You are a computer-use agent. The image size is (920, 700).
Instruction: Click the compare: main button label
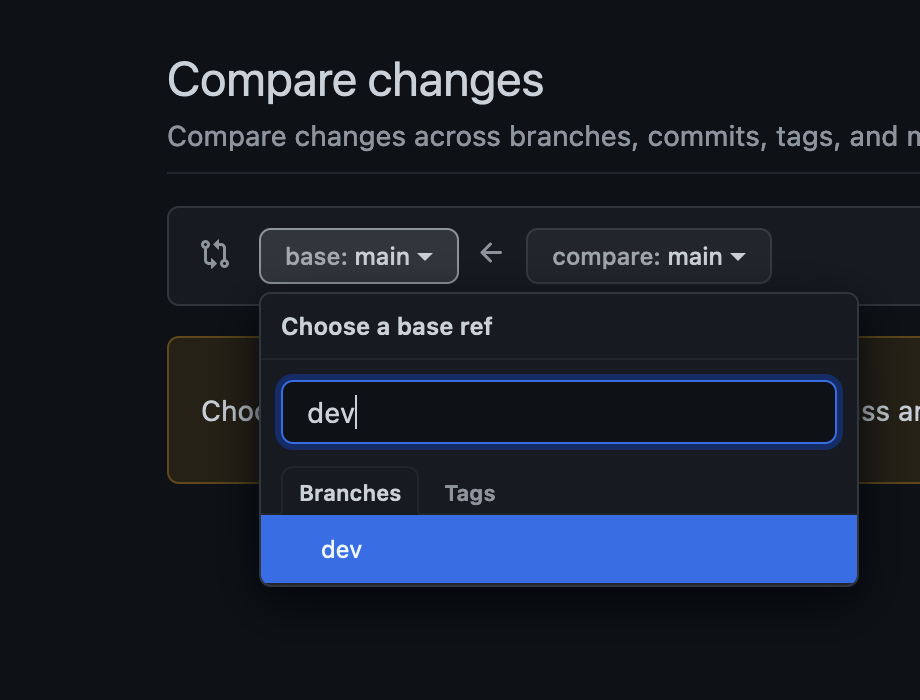click(x=635, y=256)
